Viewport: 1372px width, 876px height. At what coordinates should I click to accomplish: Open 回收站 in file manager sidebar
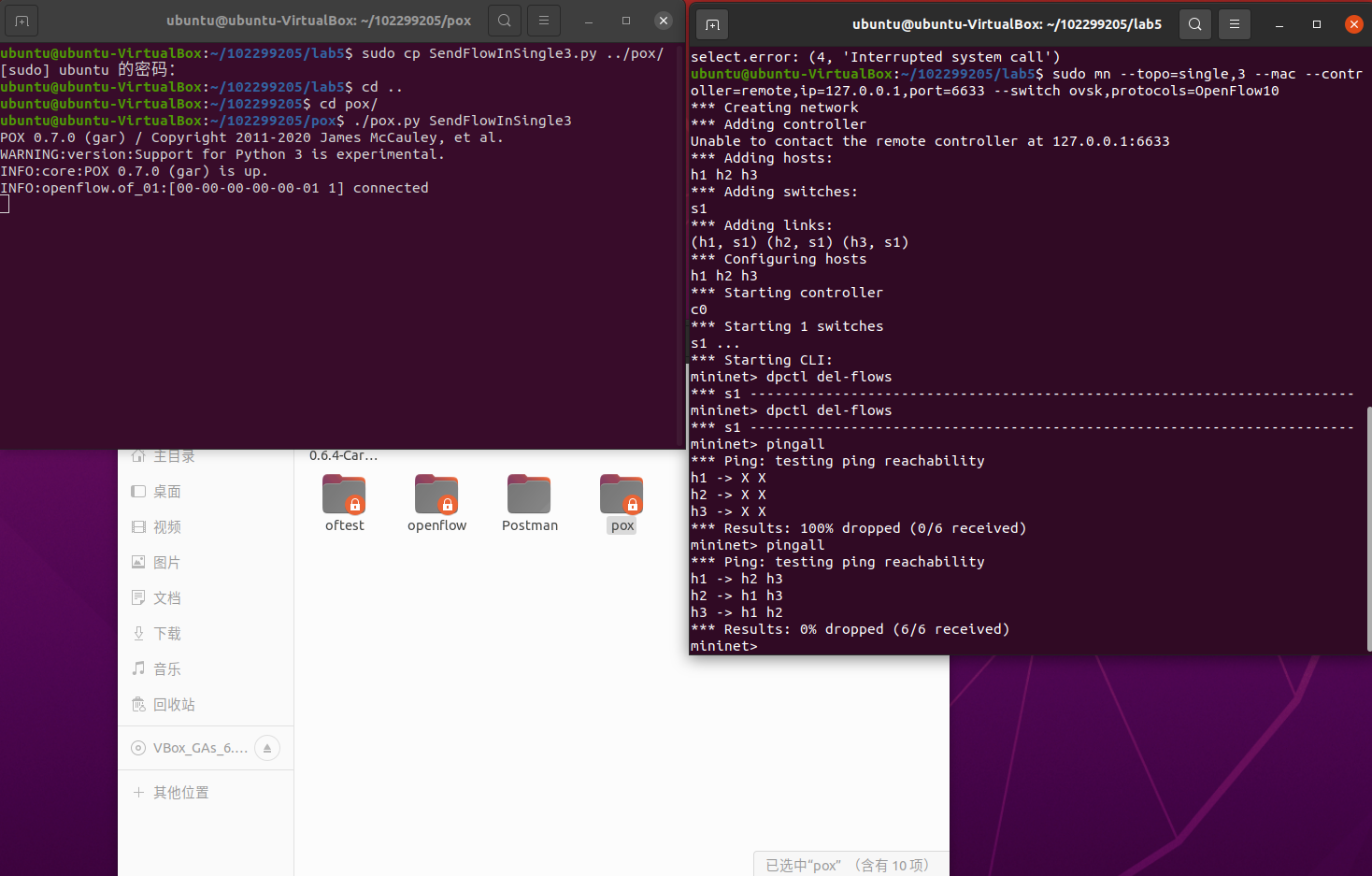point(206,704)
